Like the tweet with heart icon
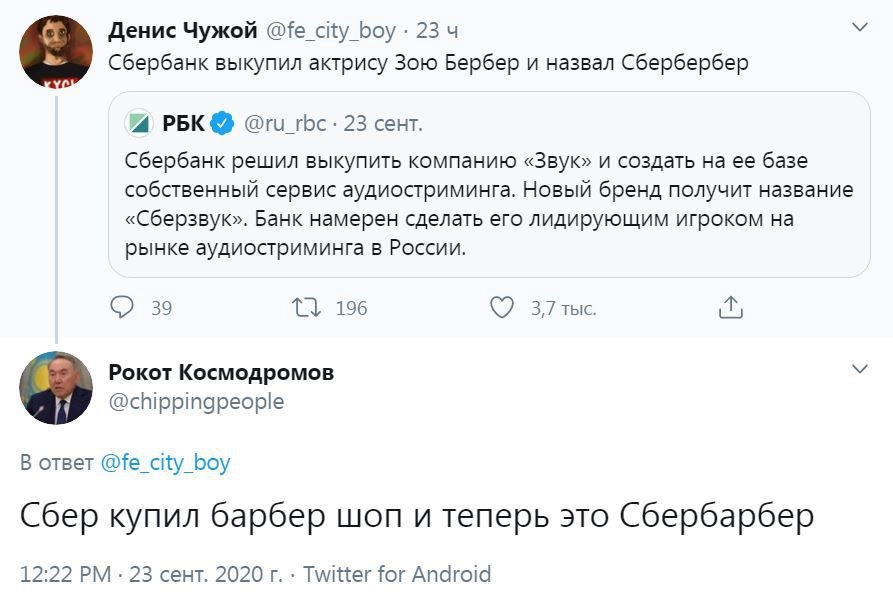The image size is (893, 602). click(x=501, y=308)
